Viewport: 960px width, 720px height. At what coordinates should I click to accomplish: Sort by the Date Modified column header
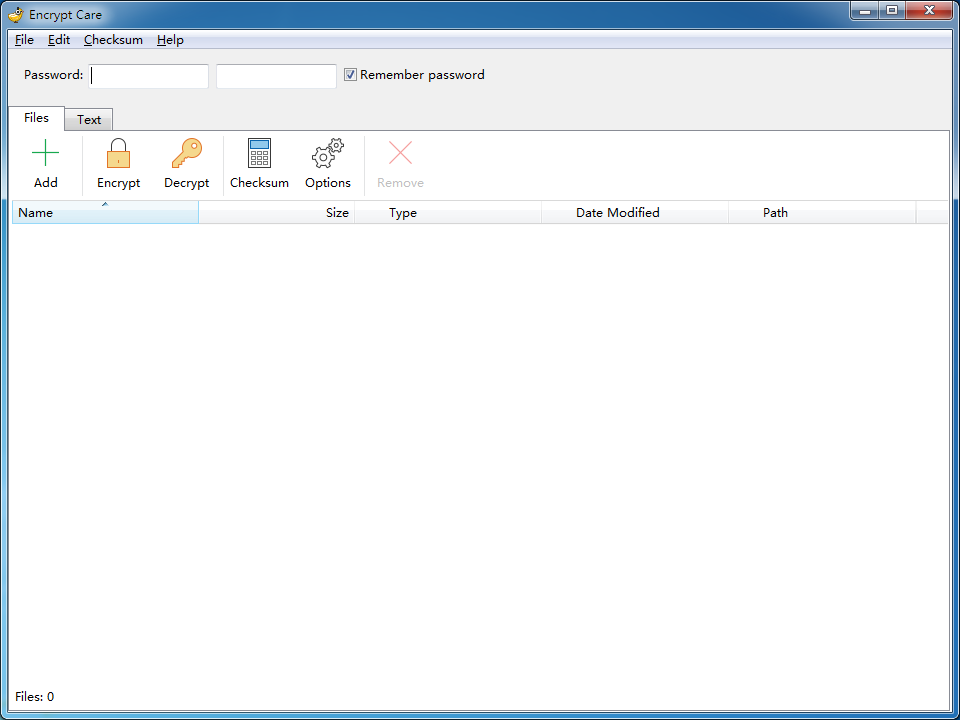coord(635,212)
